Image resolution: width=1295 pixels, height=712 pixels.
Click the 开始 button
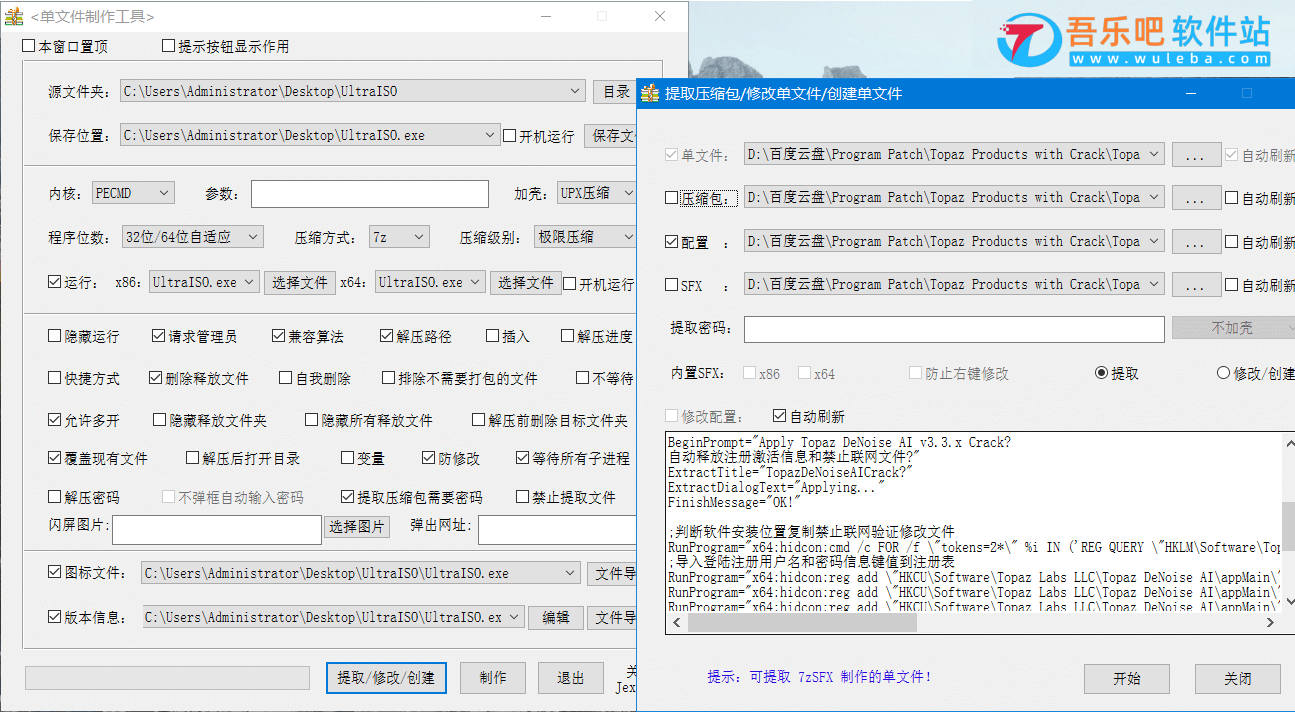tap(1127, 678)
